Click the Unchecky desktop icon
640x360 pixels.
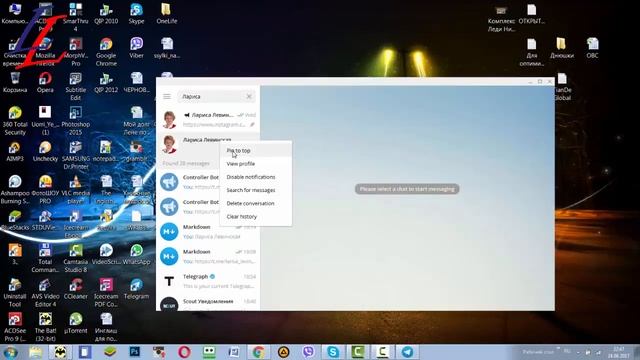coord(45,151)
